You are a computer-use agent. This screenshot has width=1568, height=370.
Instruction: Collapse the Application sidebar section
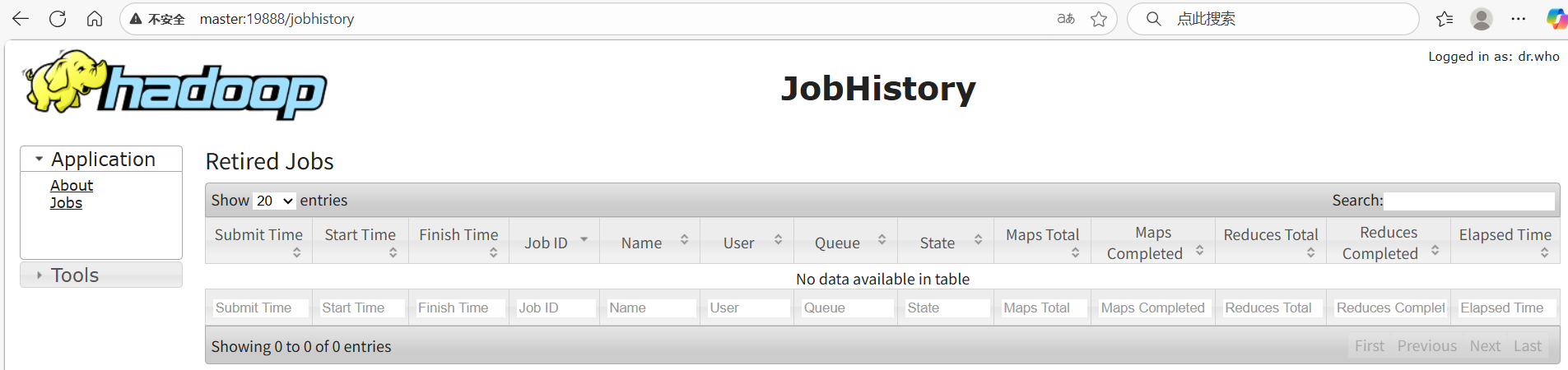[x=101, y=159]
